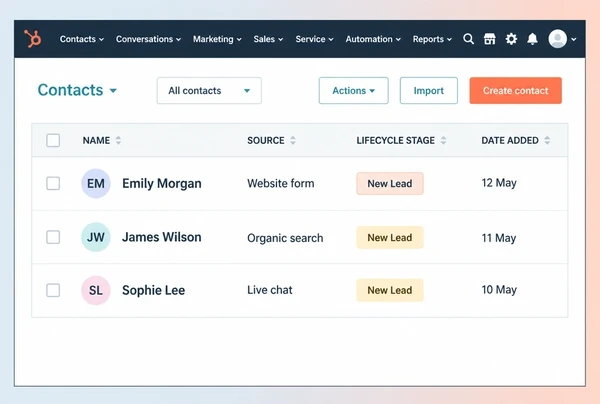This screenshot has width=600, height=404.
Task: Click the Organic search source cell
Action: tap(285, 238)
